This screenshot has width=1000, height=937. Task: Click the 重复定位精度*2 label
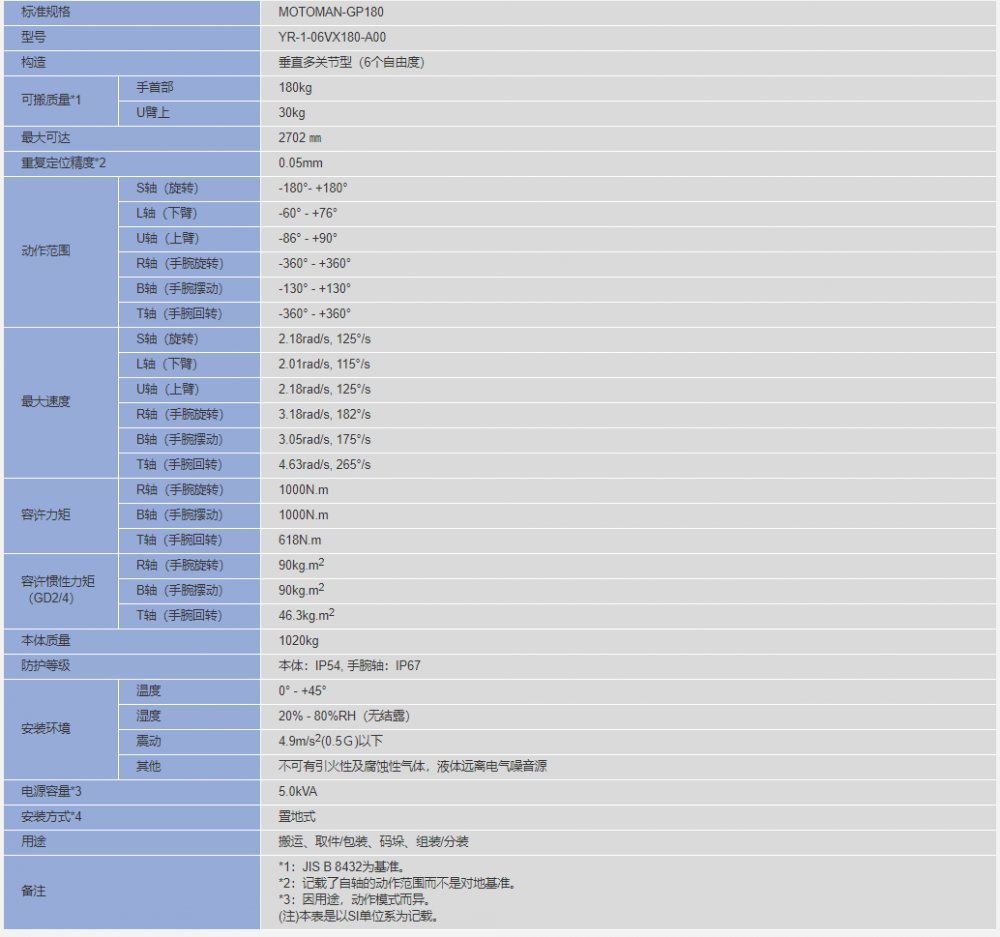(x=64, y=163)
